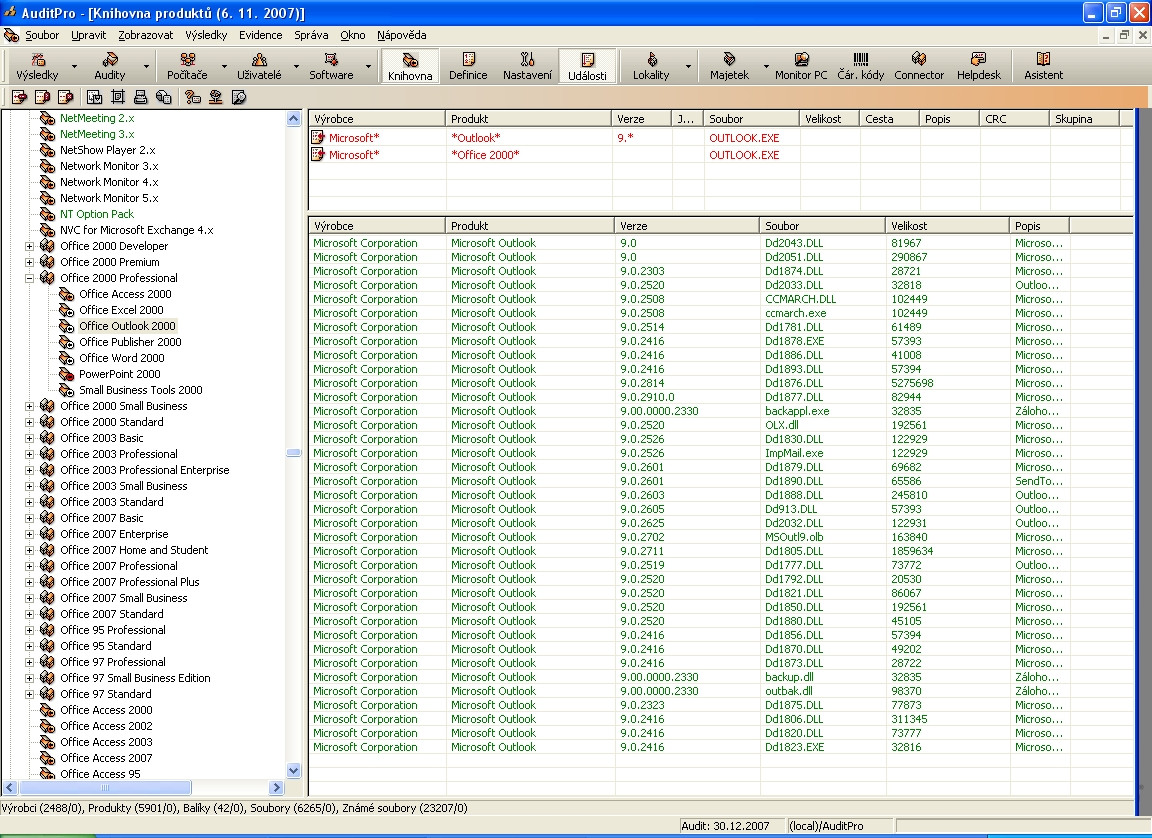Open the Evidence menu

click(x=260, y=35)
